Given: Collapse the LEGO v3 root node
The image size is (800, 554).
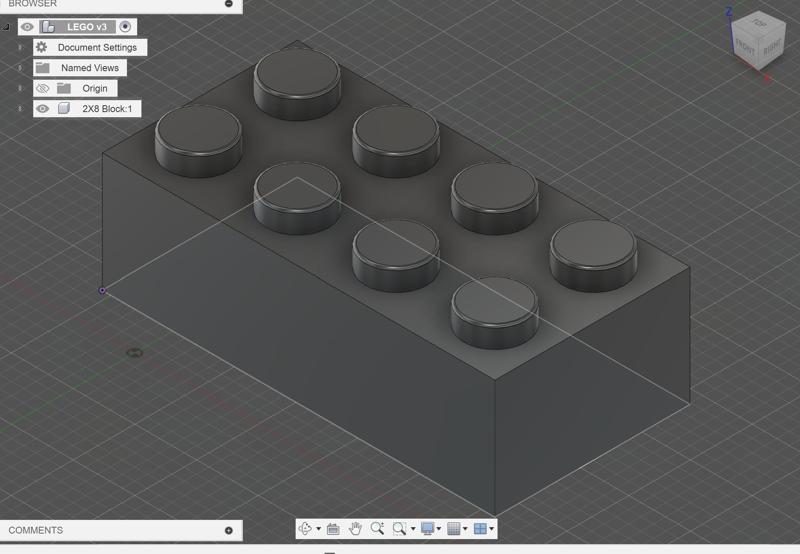Looking at the screenshot, I should coord(6,27).
